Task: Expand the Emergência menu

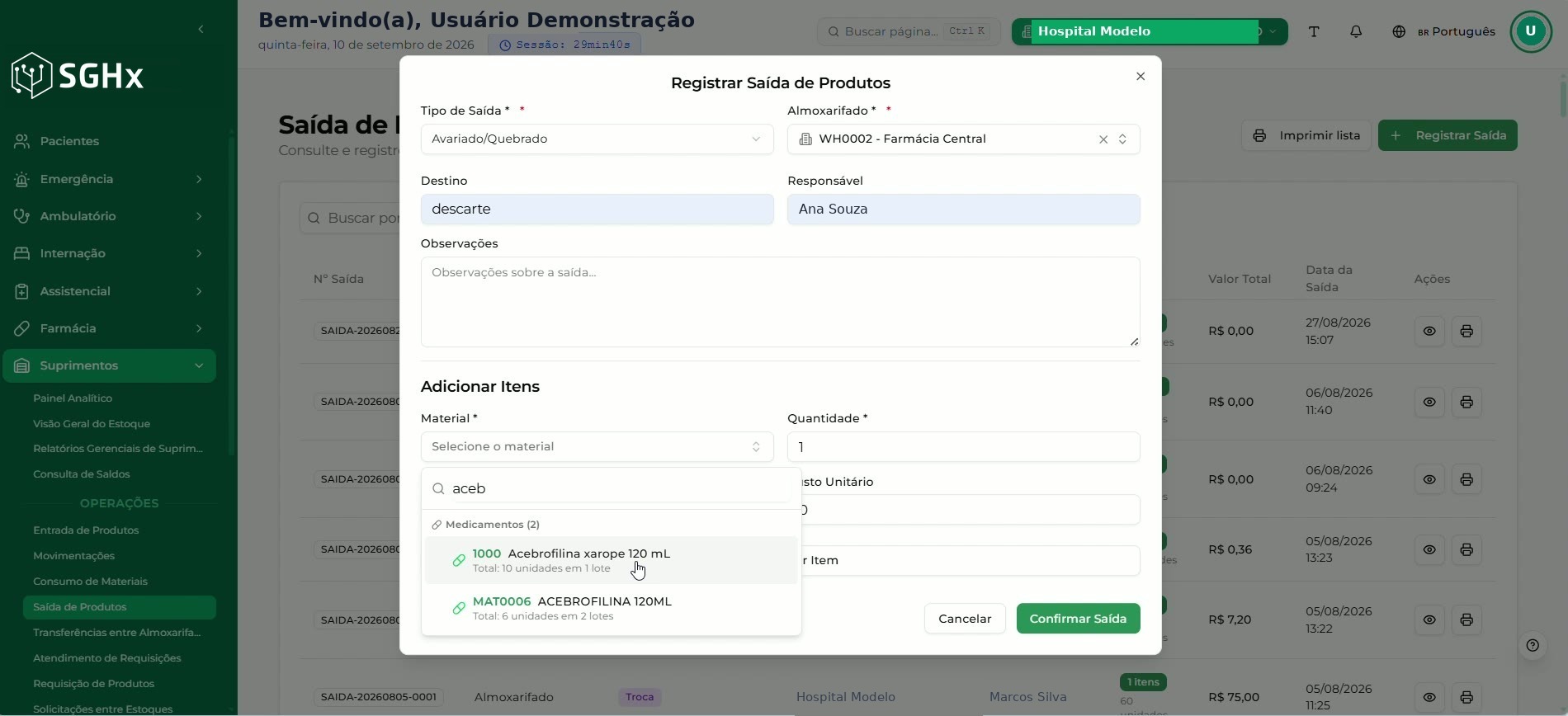Action: tap(109, 179)
